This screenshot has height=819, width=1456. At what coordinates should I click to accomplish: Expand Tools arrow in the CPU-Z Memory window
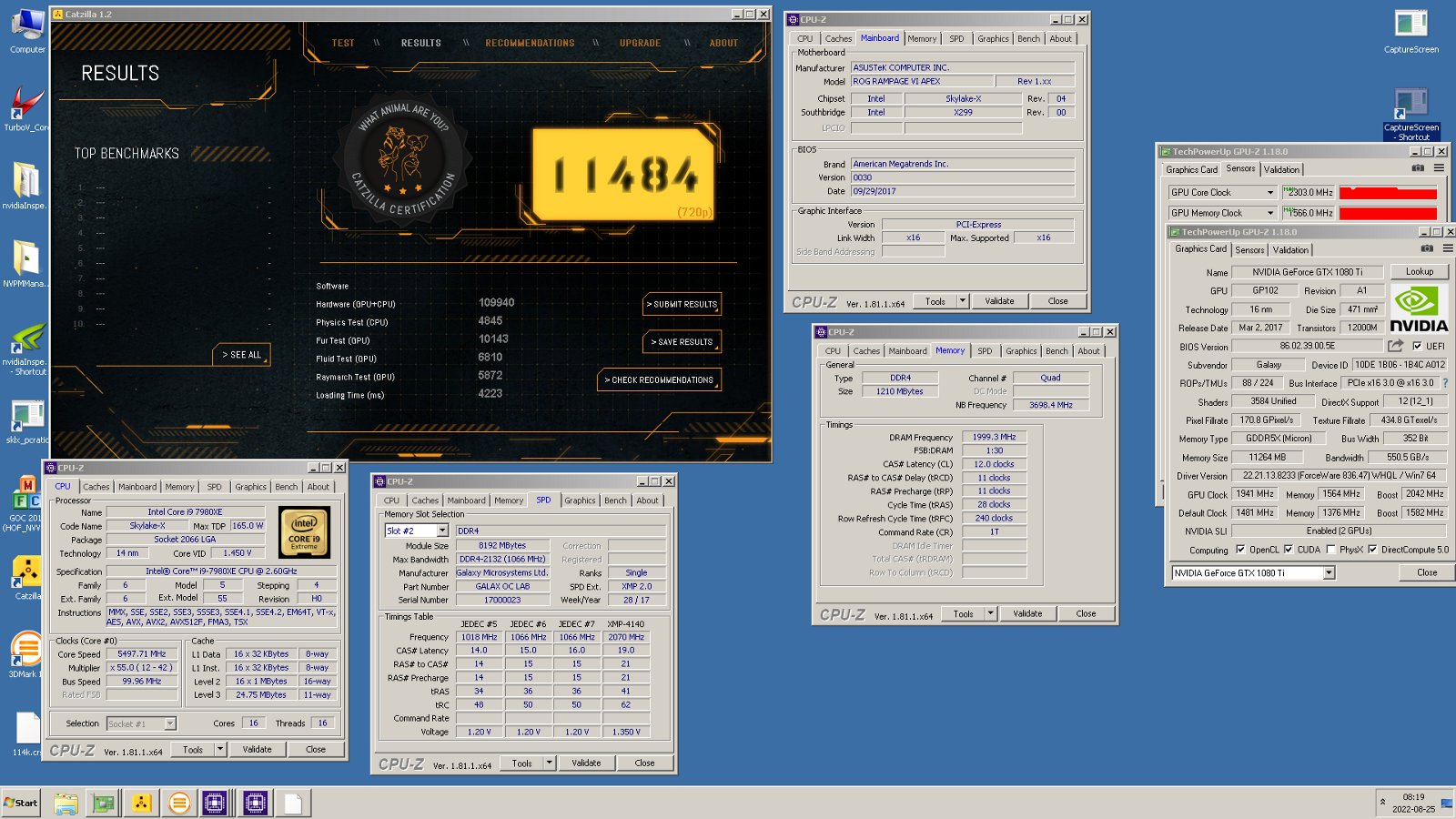pos(990,613)
